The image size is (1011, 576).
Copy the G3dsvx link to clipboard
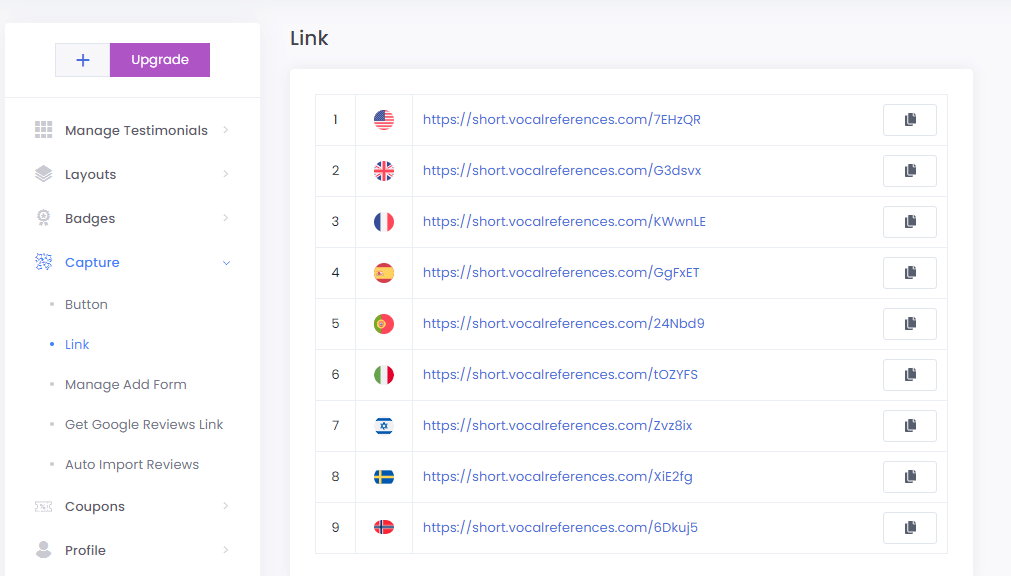910,170
